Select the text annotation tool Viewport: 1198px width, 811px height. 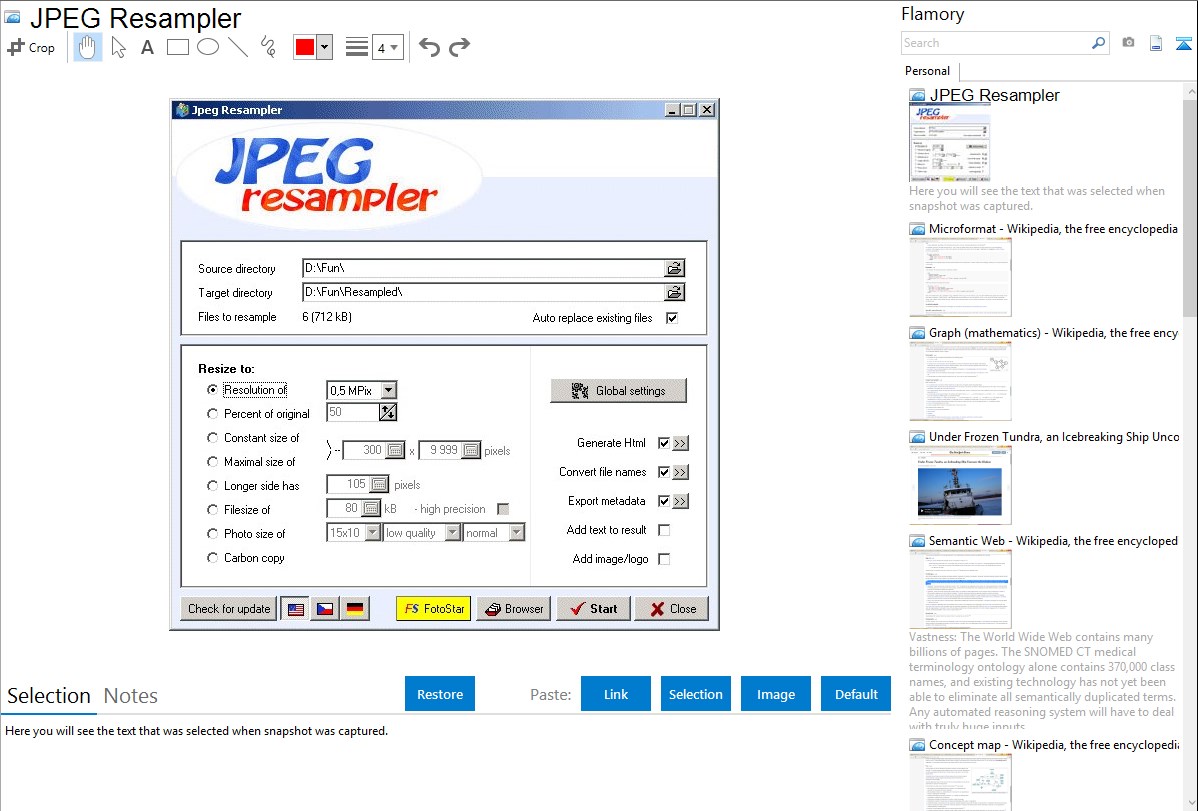[147, 47]
